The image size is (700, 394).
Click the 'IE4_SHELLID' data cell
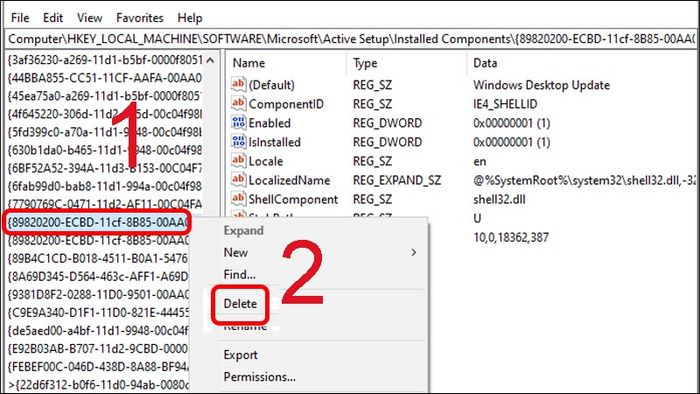click(x=505, y=104)
